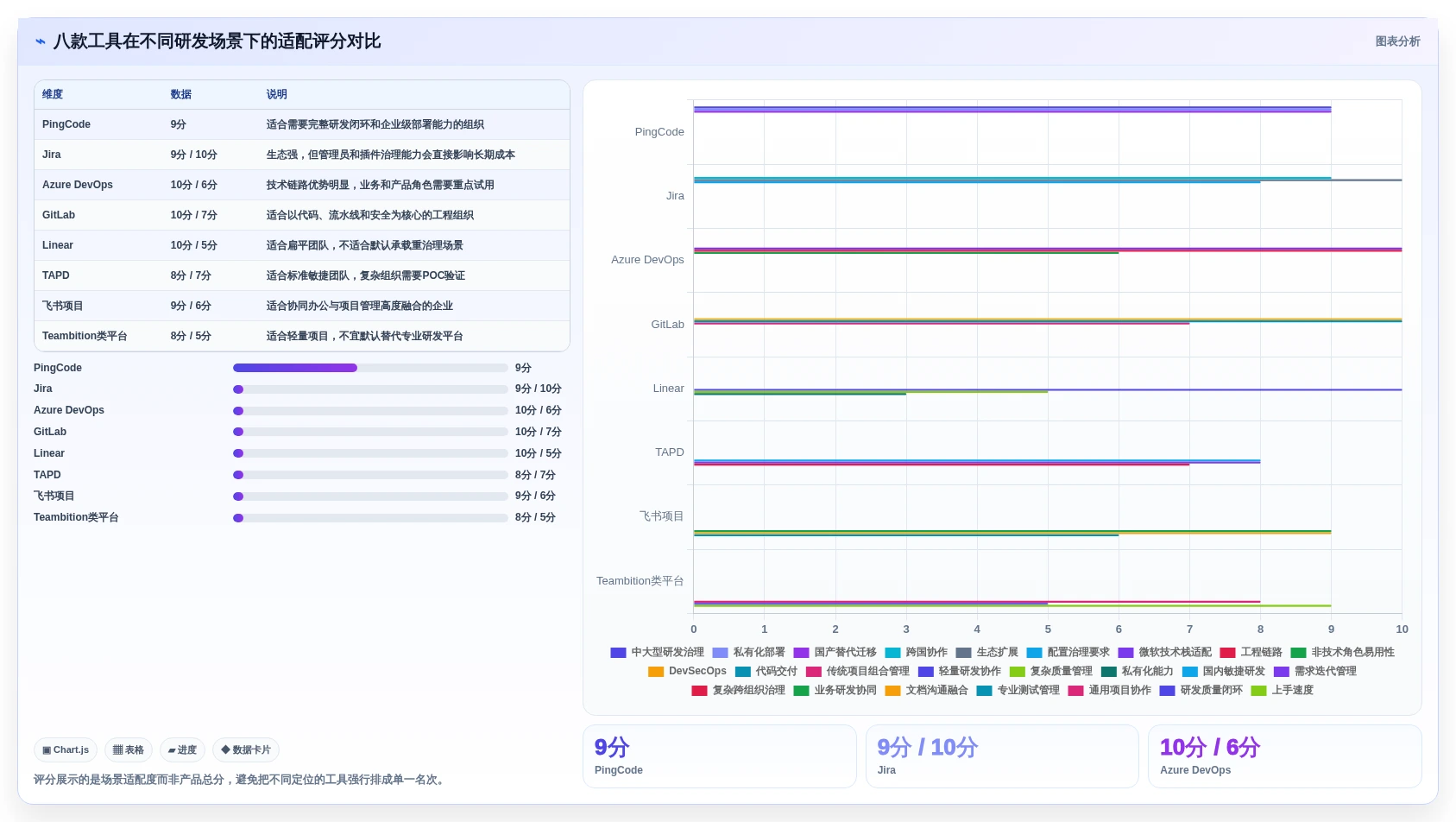
Task: Select the 表格 pill tag
Action: (129, 750)
